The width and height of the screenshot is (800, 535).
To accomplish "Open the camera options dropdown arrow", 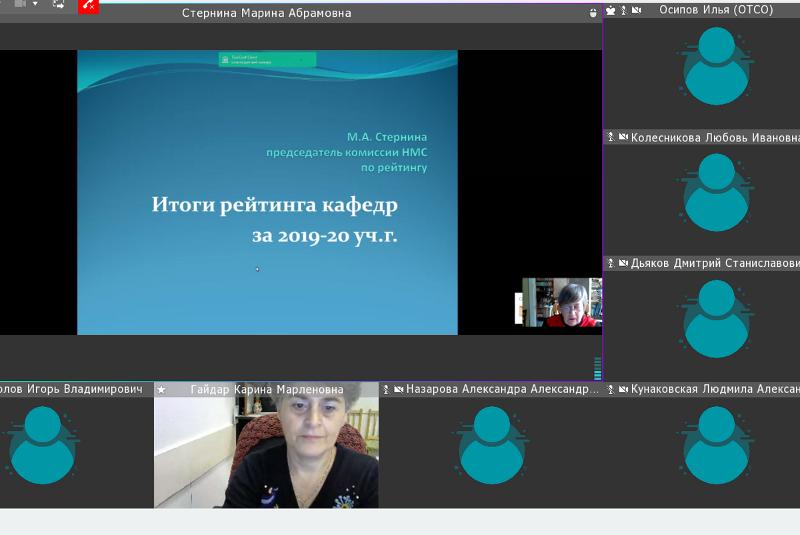I will 35,4.
